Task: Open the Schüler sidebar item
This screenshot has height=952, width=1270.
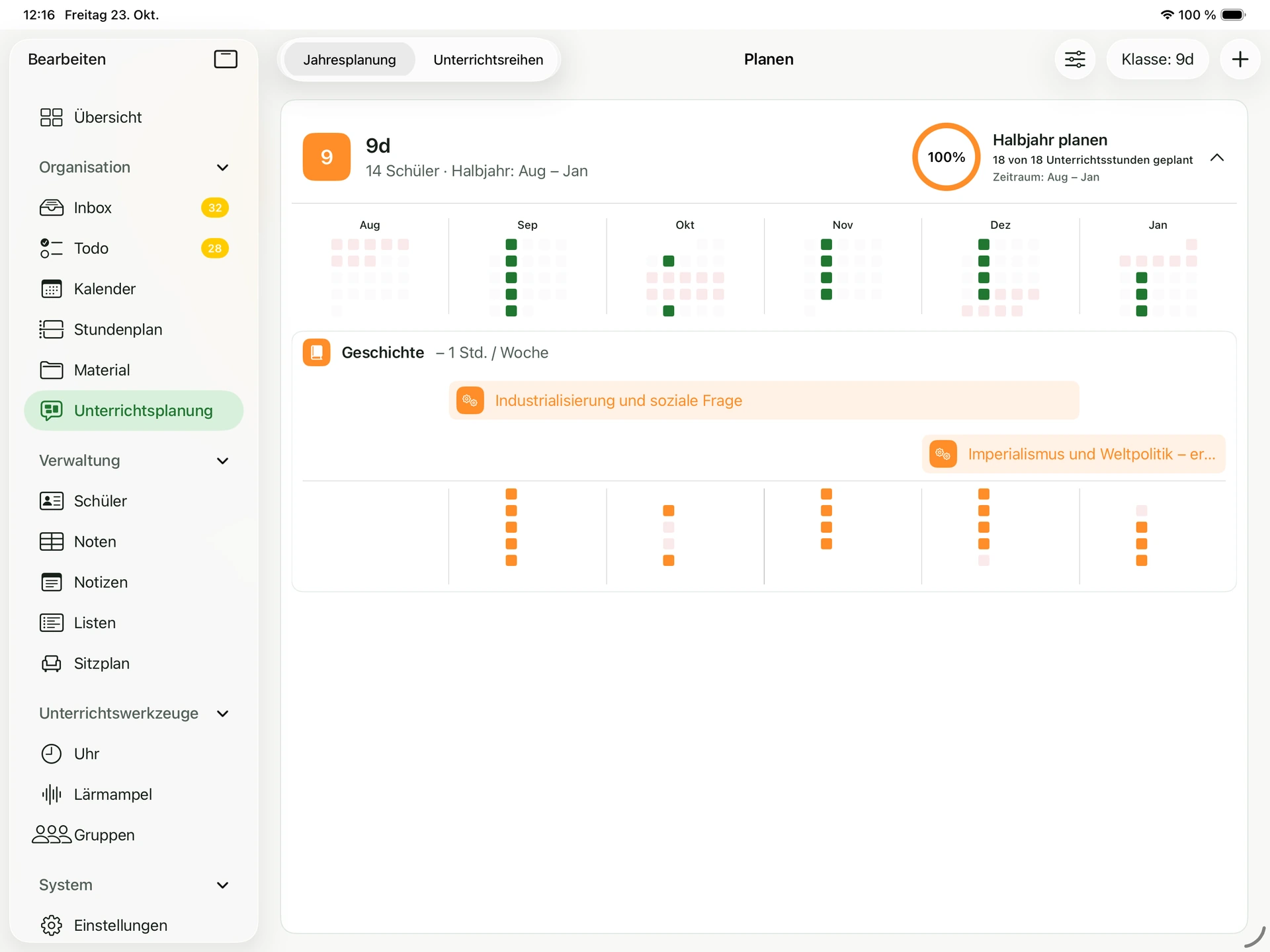Action: [x=134, y=501]
